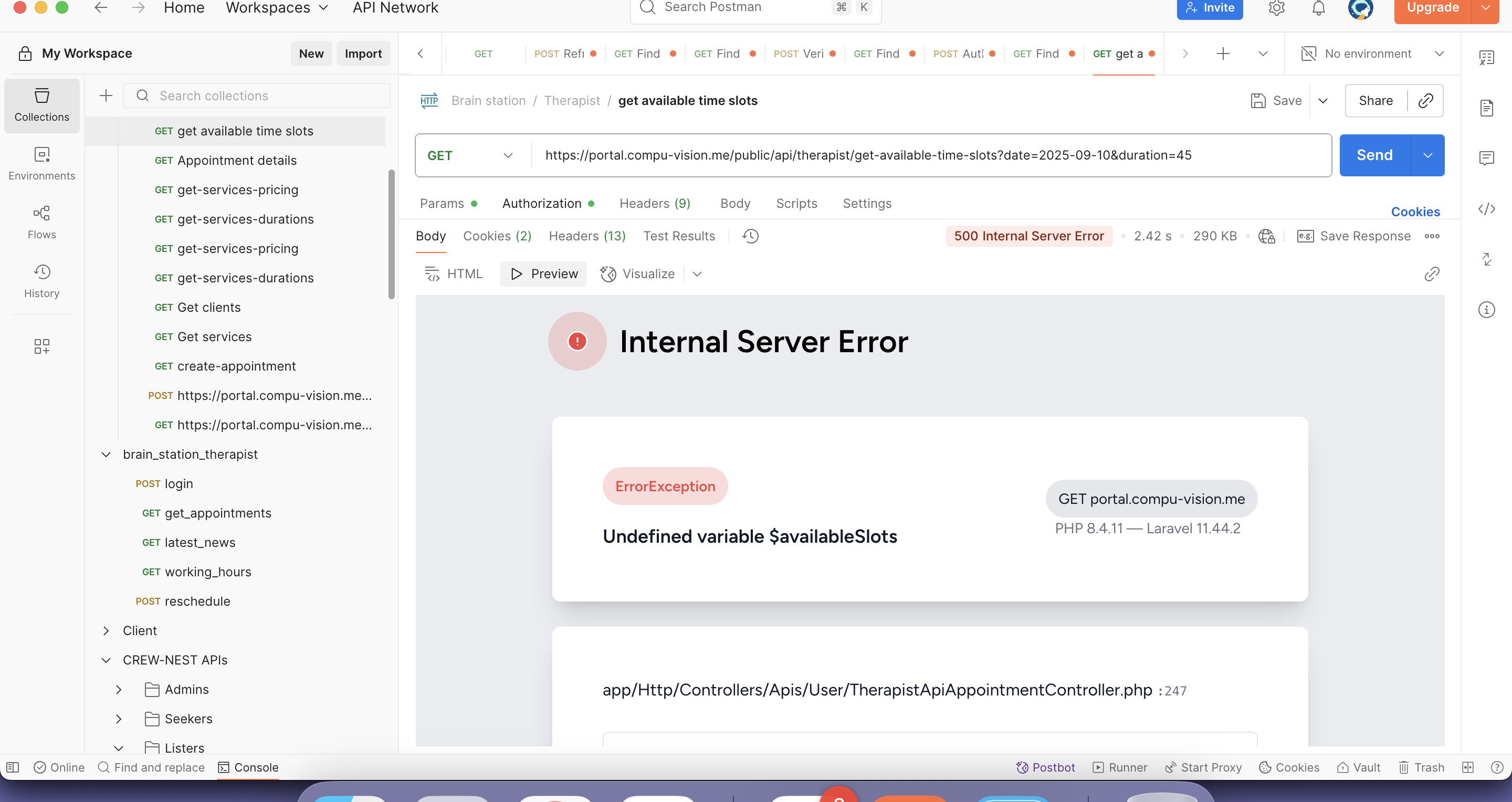Viewport: 1512px width, 802px height.
Task: Open Postbot from the status bar
Action: pos(1045,767)
